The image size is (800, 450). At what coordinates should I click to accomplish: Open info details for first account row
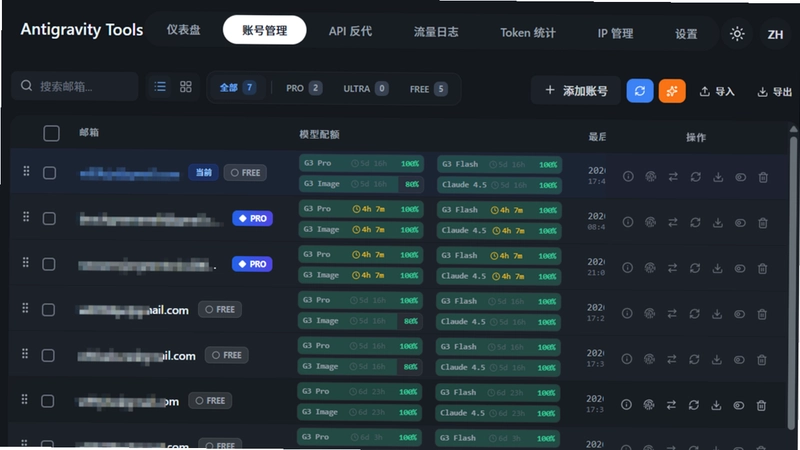(x=628, y=177)
